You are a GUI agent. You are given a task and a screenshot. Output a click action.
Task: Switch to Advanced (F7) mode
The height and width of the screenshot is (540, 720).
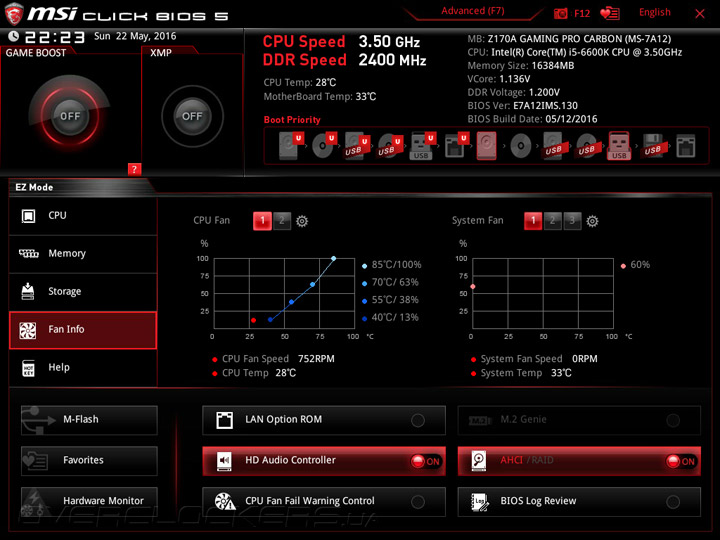472,11
